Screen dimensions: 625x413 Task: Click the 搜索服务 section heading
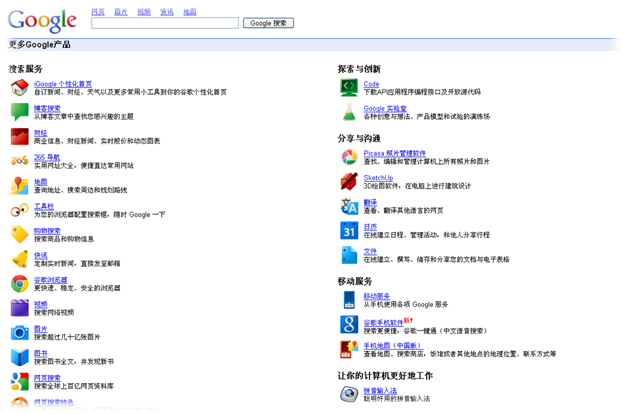point(26,69)
